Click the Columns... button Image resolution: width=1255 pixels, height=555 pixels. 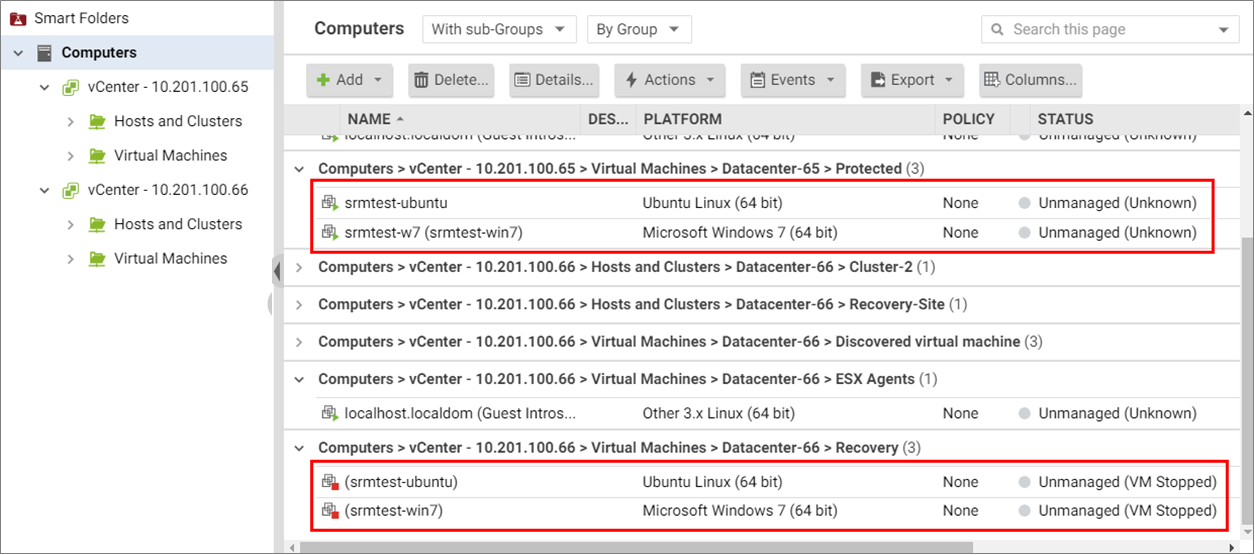[1029, 80]
